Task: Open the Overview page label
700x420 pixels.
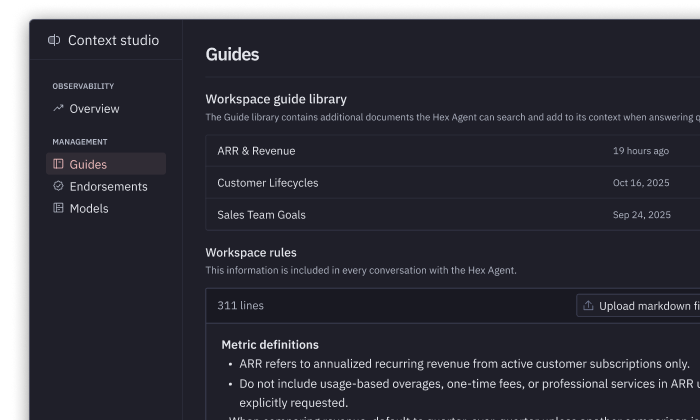Action: point(94,108)
